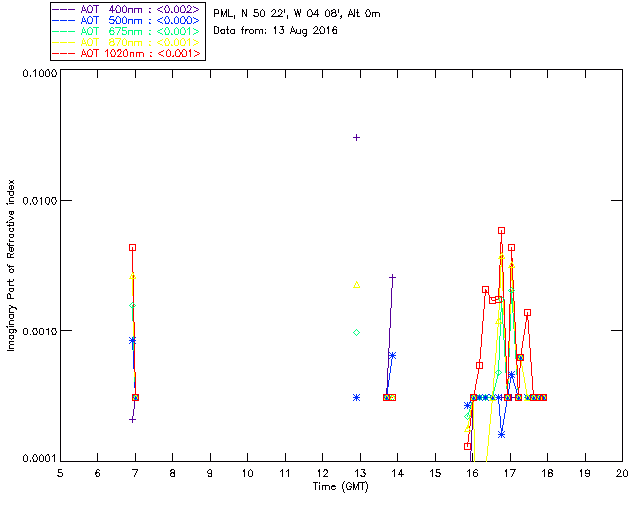640x512 pixels.
Task: Select the blue asterisk marker near 14 GMT
Action: point(392,356)
